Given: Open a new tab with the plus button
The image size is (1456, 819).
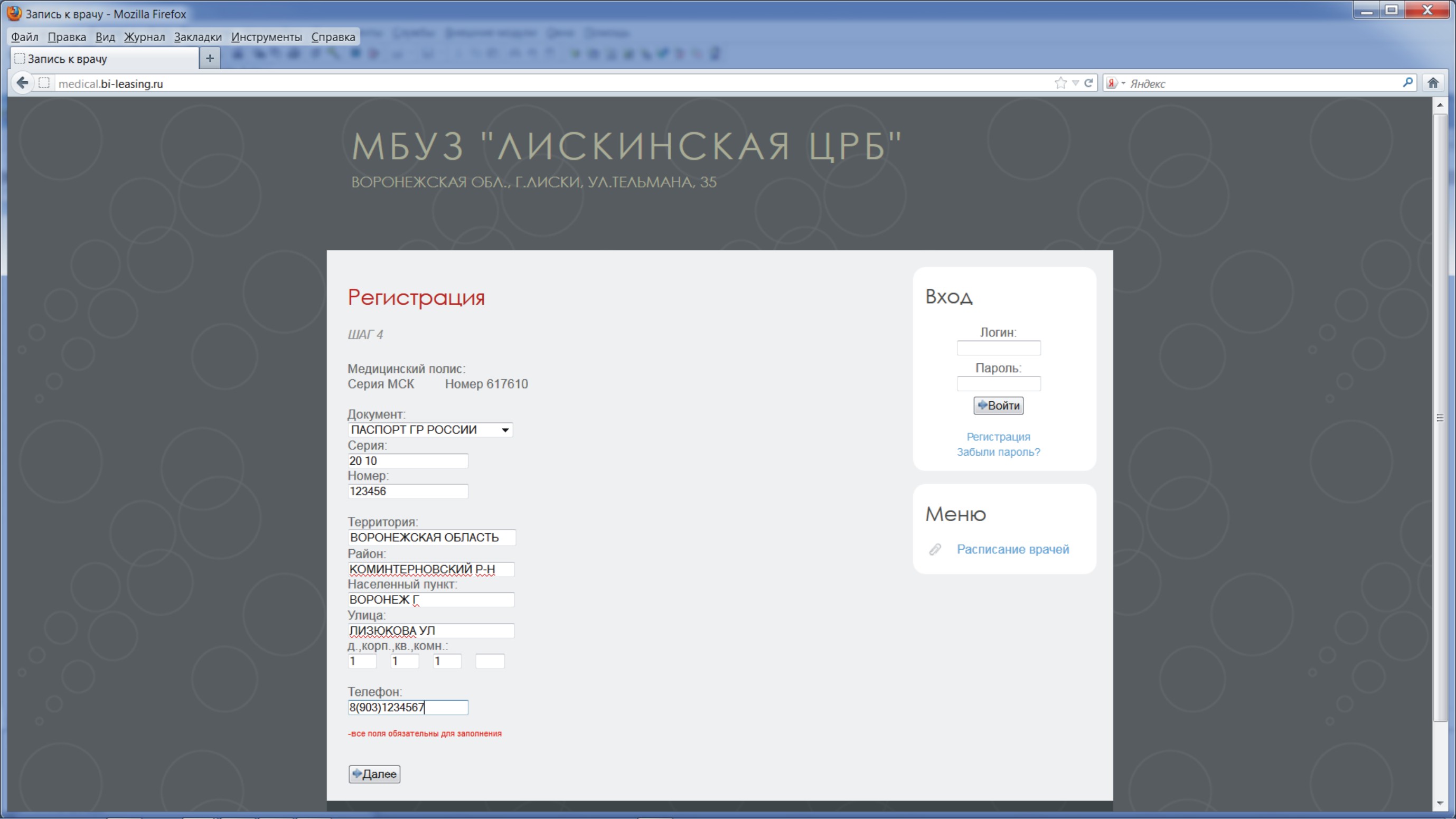Looking at the screenshot, I should 210,58.
